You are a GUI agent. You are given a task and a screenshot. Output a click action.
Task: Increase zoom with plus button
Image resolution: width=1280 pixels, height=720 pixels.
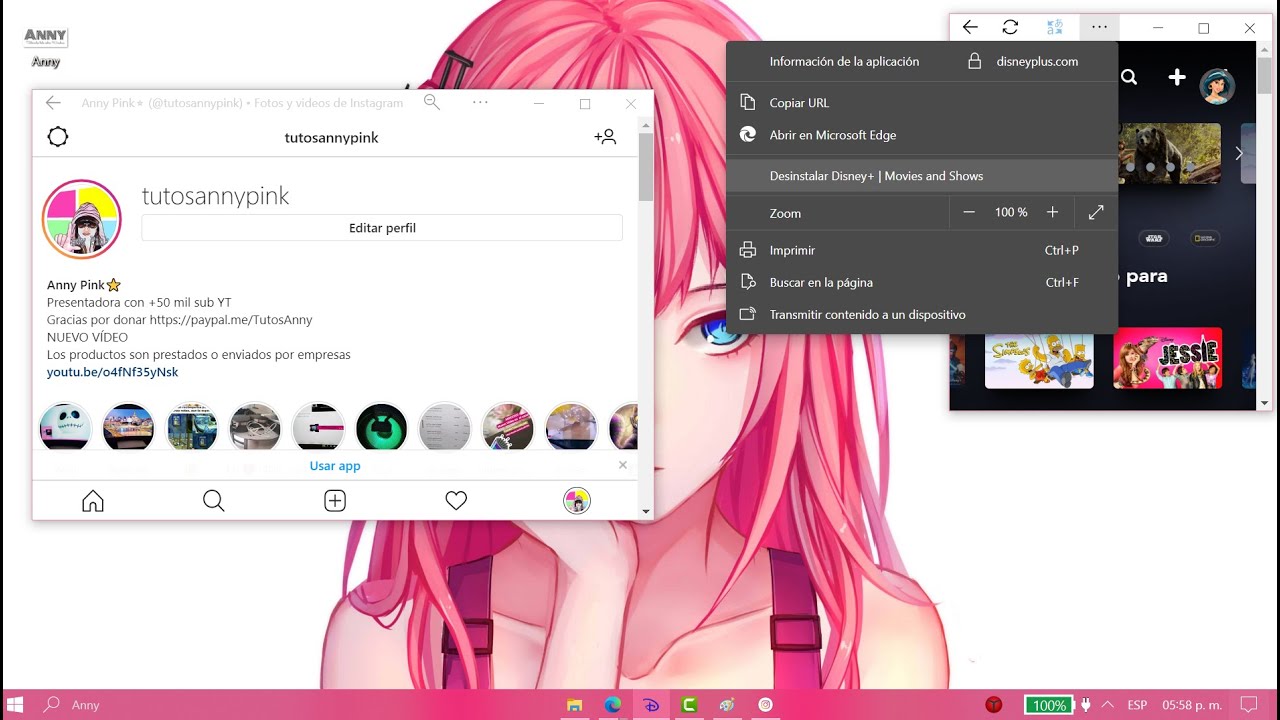coord(1052,212)
